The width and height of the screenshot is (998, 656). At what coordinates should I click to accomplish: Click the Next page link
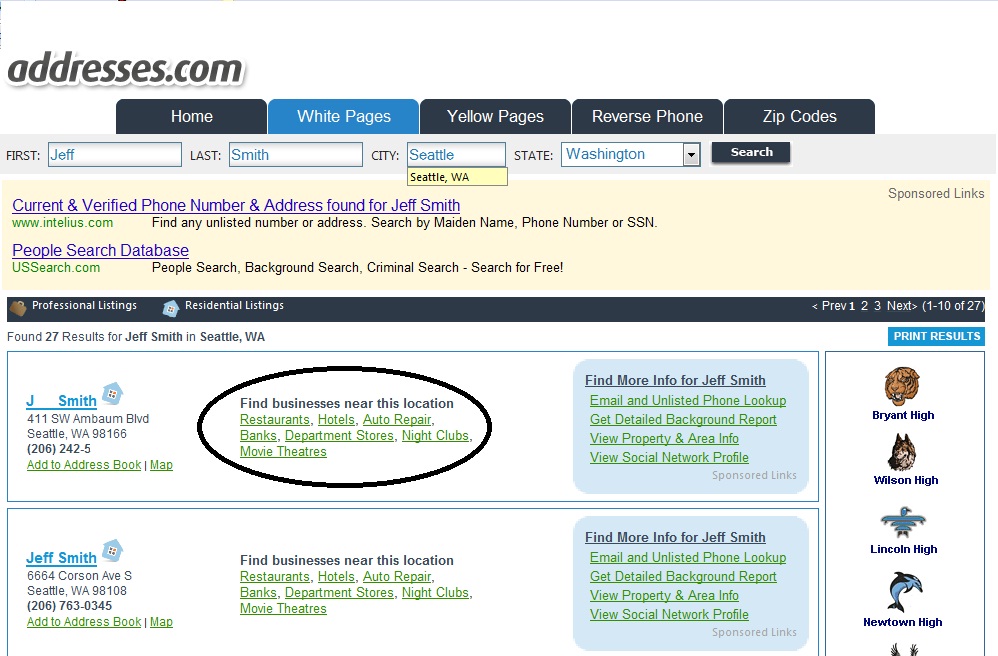(x=902, y=306)
